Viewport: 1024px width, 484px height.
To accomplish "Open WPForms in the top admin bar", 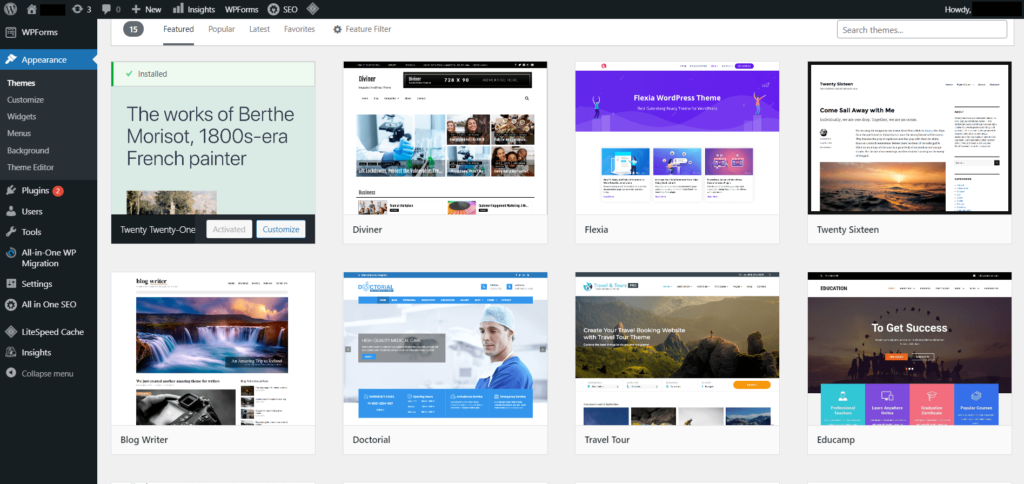I will 242,9.
